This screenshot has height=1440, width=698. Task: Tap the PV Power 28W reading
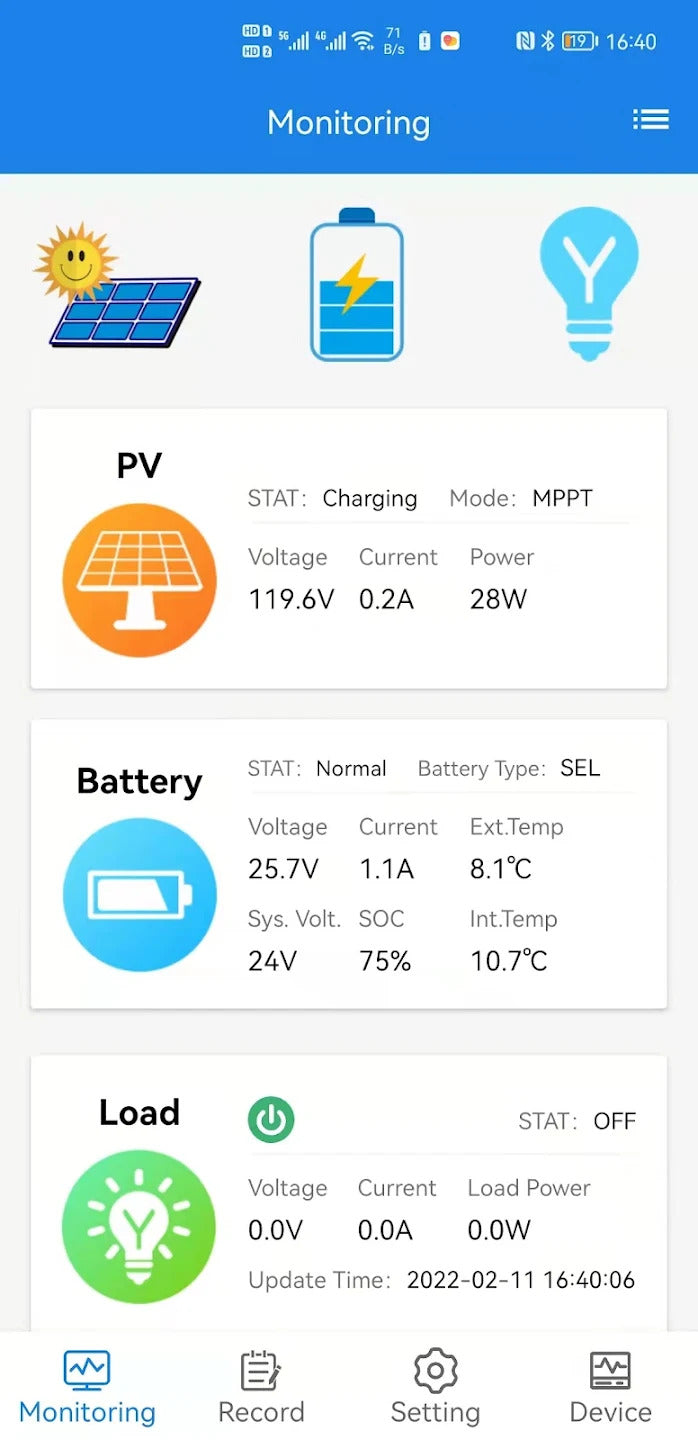pyautogui.click(x=498, y=599)
